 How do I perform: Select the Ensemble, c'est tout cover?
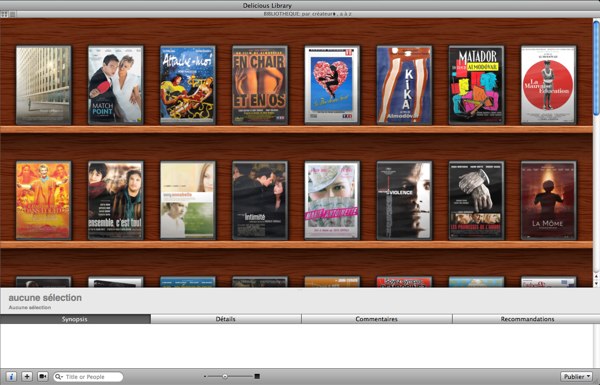[116, 201]
